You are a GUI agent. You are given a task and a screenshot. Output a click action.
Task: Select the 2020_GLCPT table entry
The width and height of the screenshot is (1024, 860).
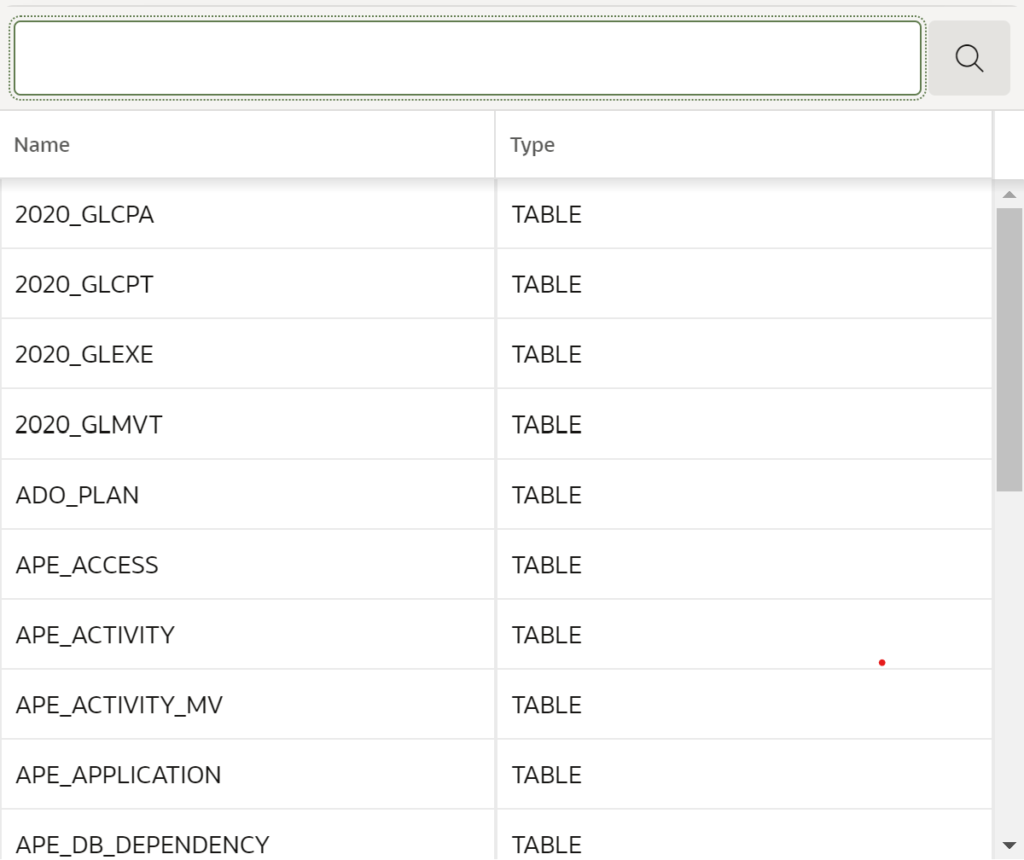click(496, 284)
